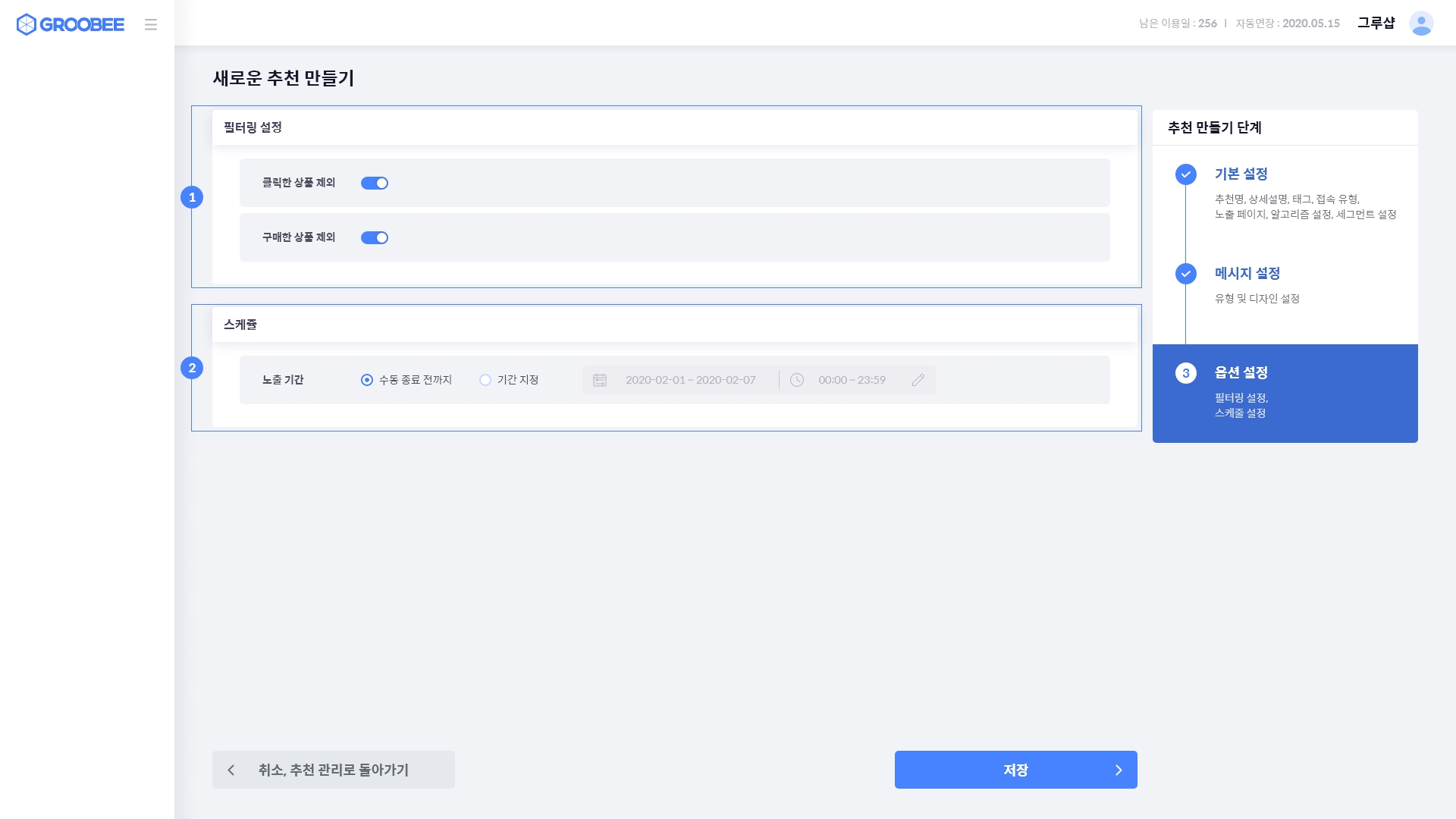The width and height of the screenshot is (1456, 819).
Task: Click 취소, 추천 관리로 돌아가기 button
Action: coord(334,770)
